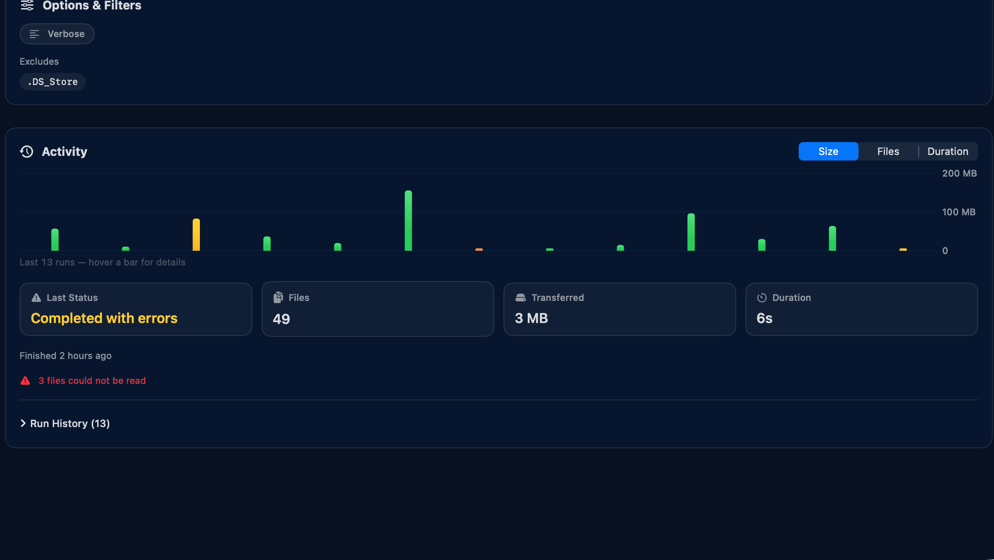
Task: Click the last small yellow bar
Action: pos(903,250)
